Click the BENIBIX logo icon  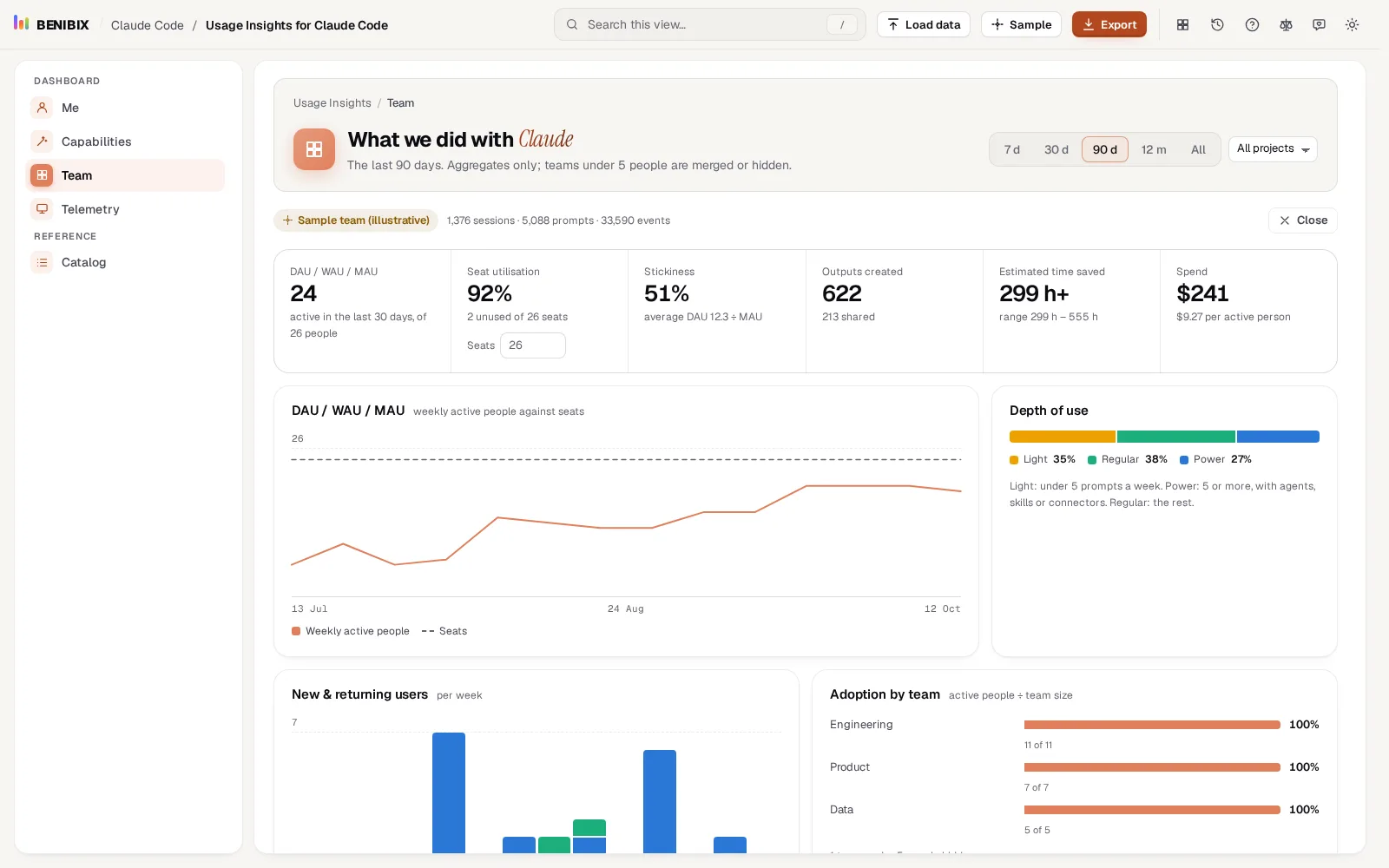coord(22,23)
